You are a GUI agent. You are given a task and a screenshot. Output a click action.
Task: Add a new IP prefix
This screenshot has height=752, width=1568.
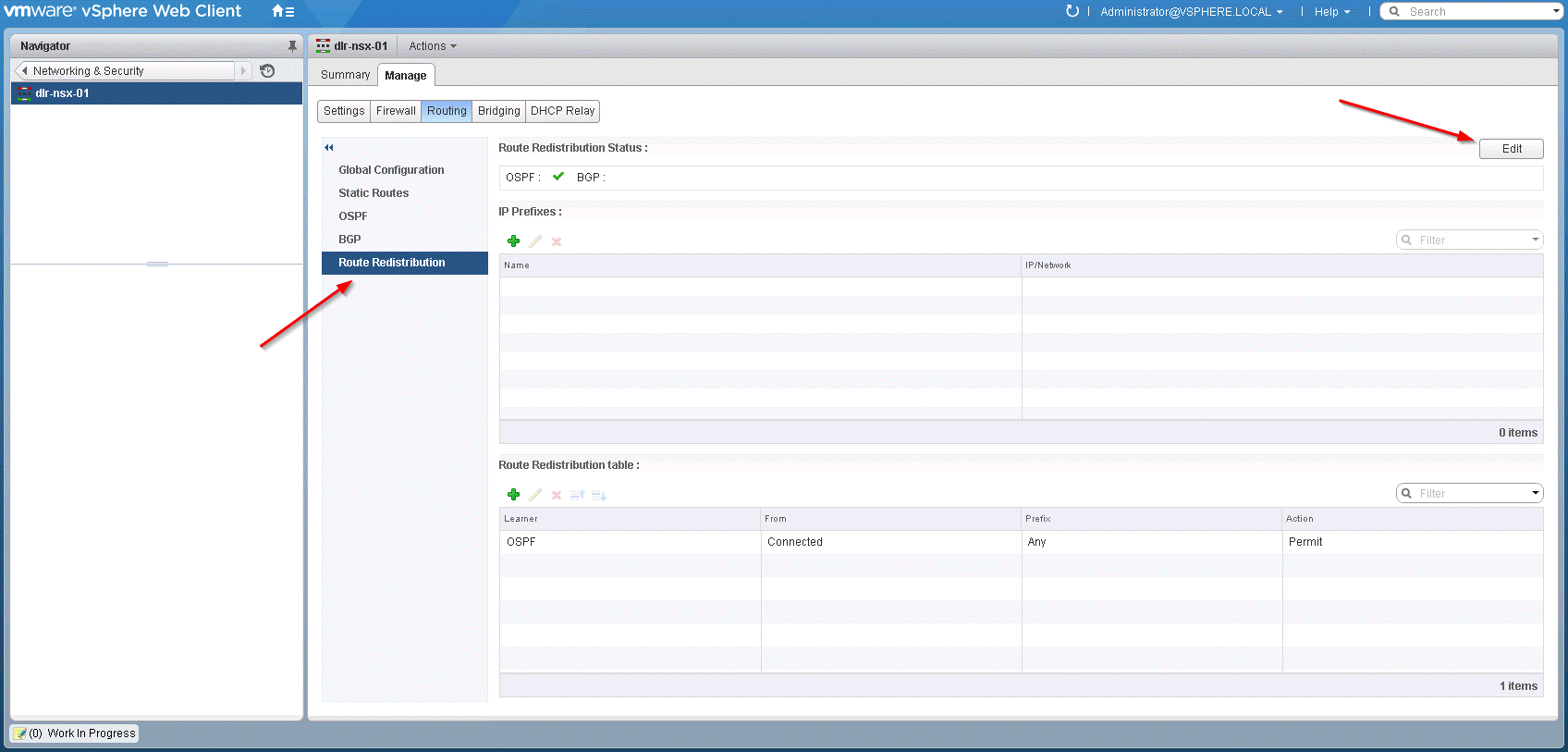coord(514,241)
